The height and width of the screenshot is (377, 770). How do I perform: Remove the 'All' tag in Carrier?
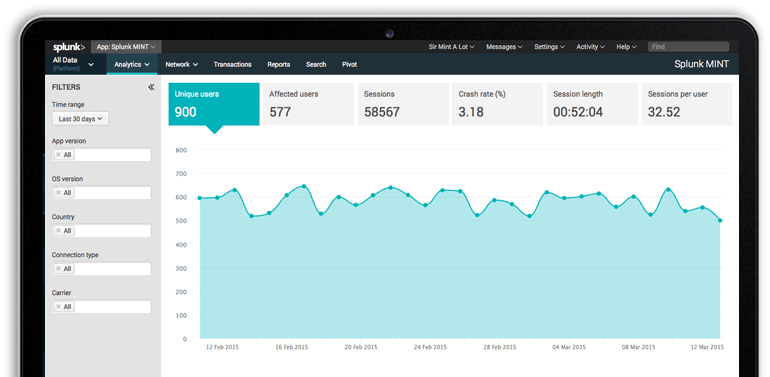pyautogui.click(x=58, y=307)
